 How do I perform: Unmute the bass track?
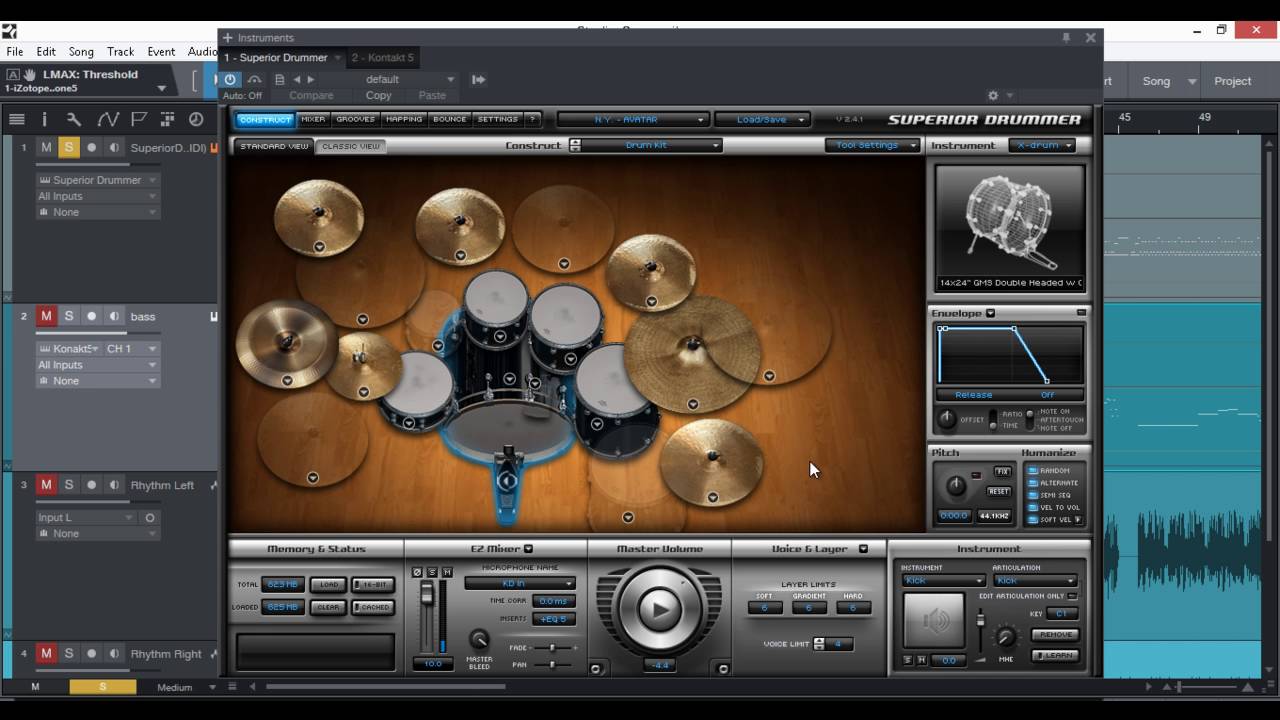46,316
